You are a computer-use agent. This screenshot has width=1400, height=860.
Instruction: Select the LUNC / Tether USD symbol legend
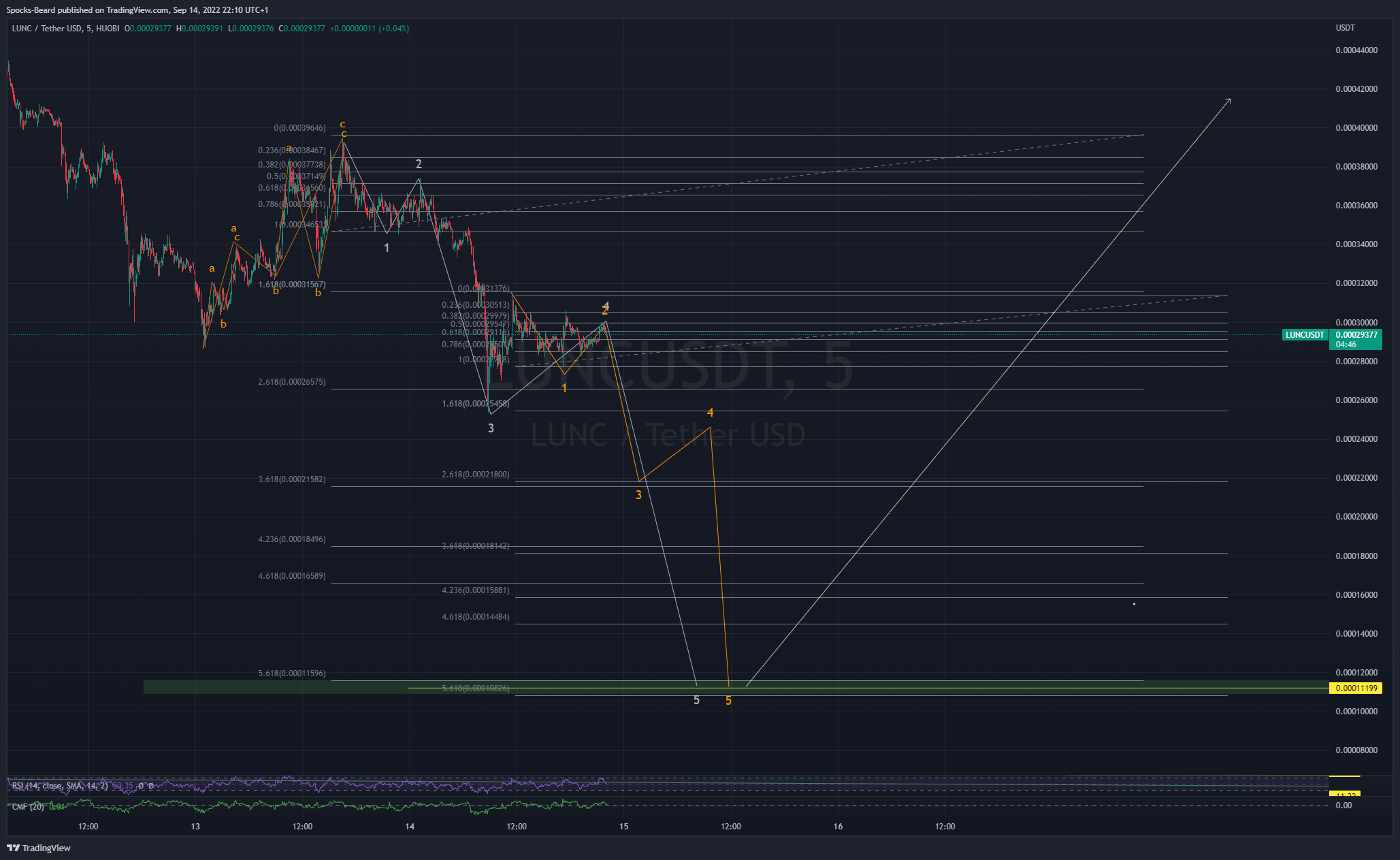(65, 29)
